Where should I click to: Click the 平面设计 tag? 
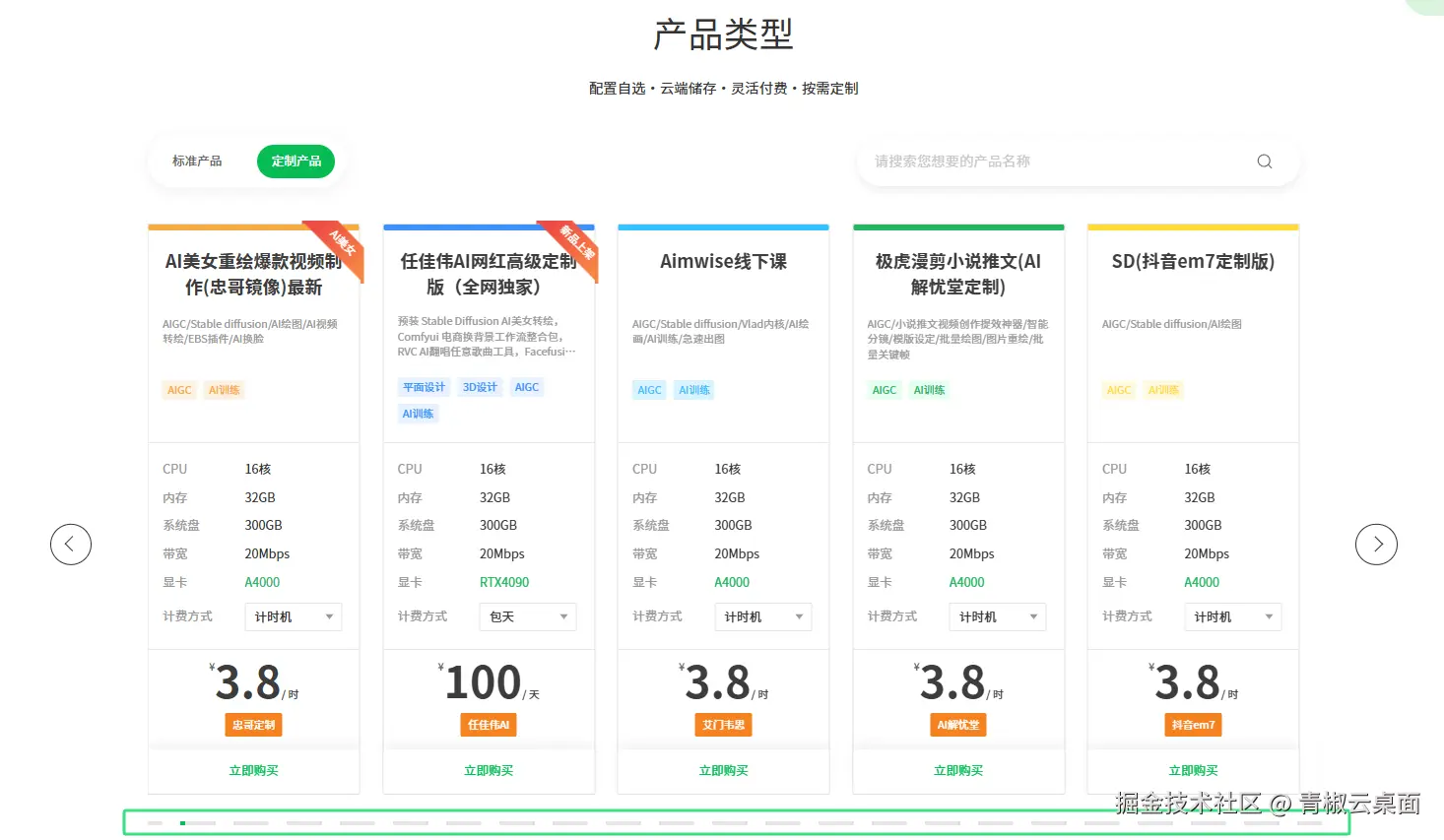point(424,387)
